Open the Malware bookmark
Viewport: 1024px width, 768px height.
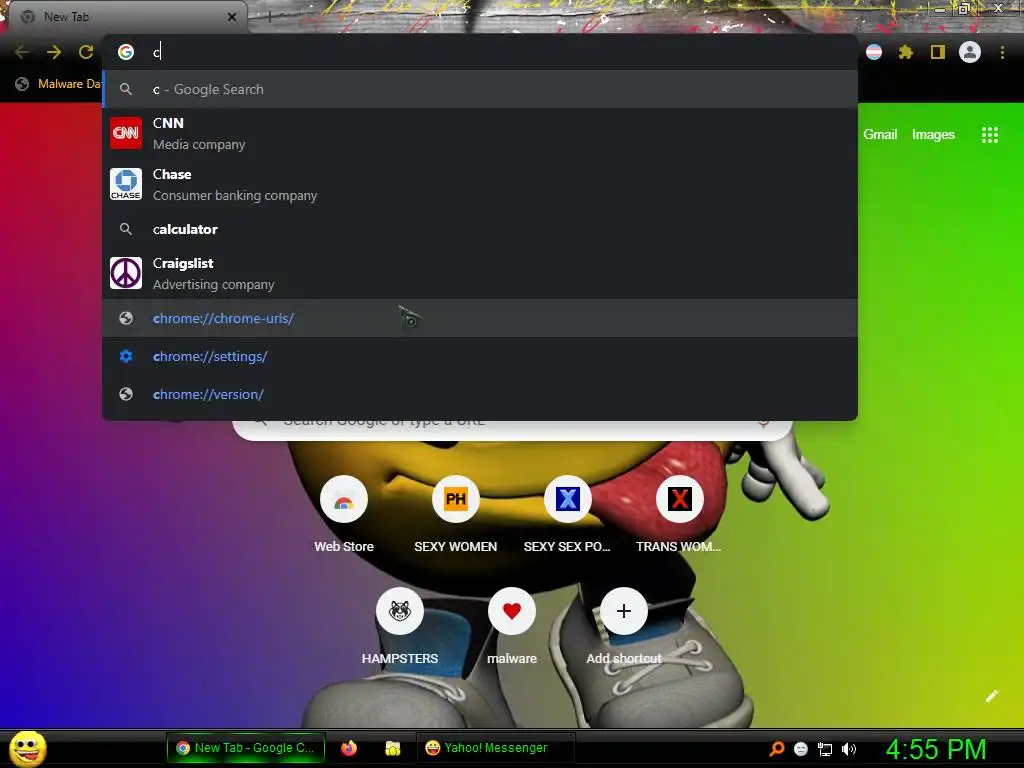[59, 84]
